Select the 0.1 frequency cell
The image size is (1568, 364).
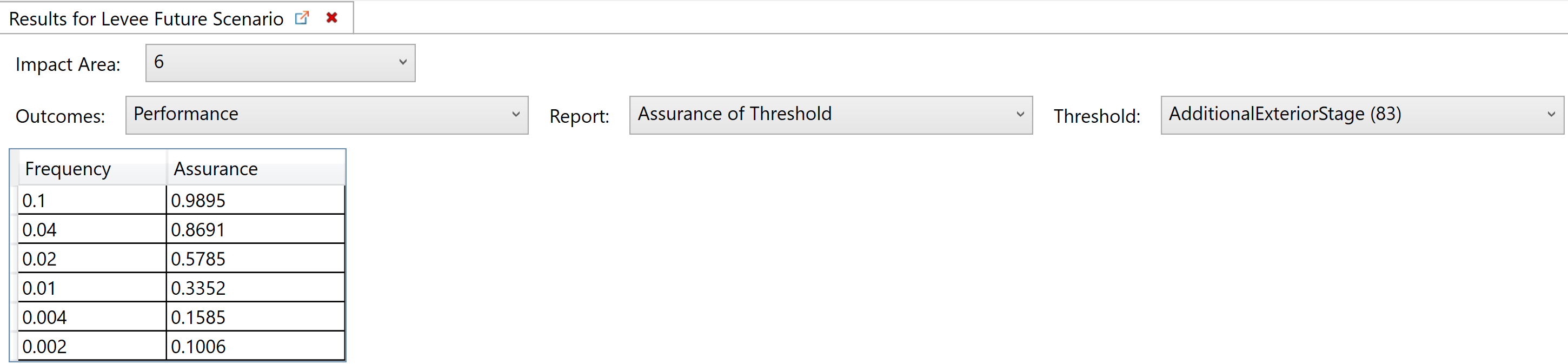pos(92,200)
